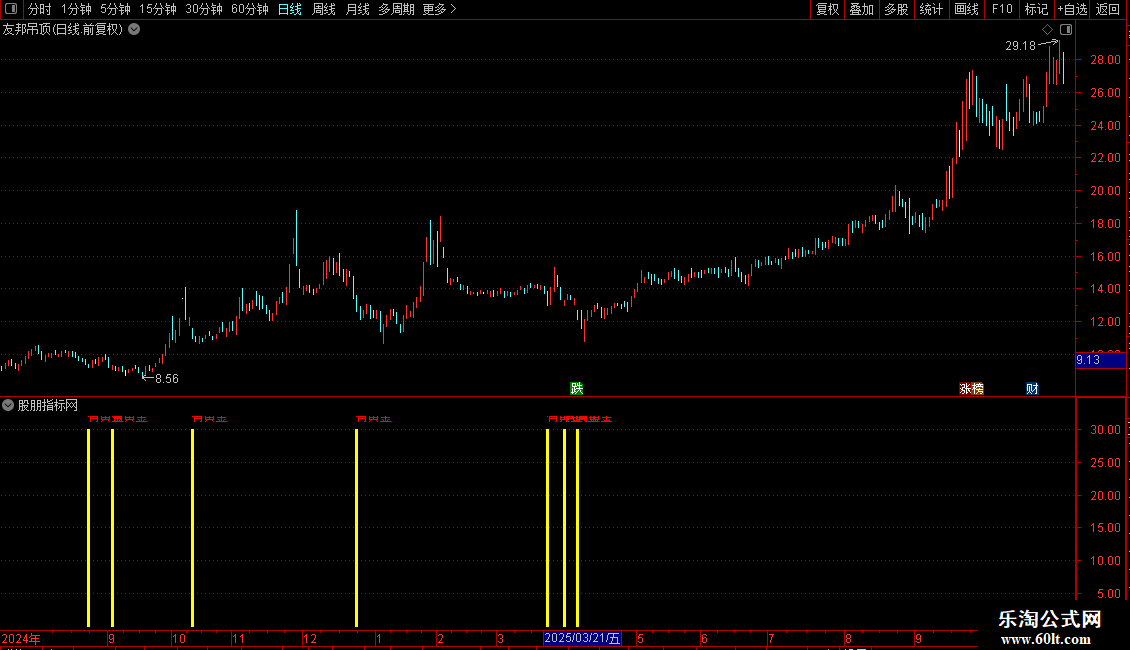Click the 29.18 high price label
Screen dimensions: 1130x650
pyautogui.click(x=1020, y=45)
